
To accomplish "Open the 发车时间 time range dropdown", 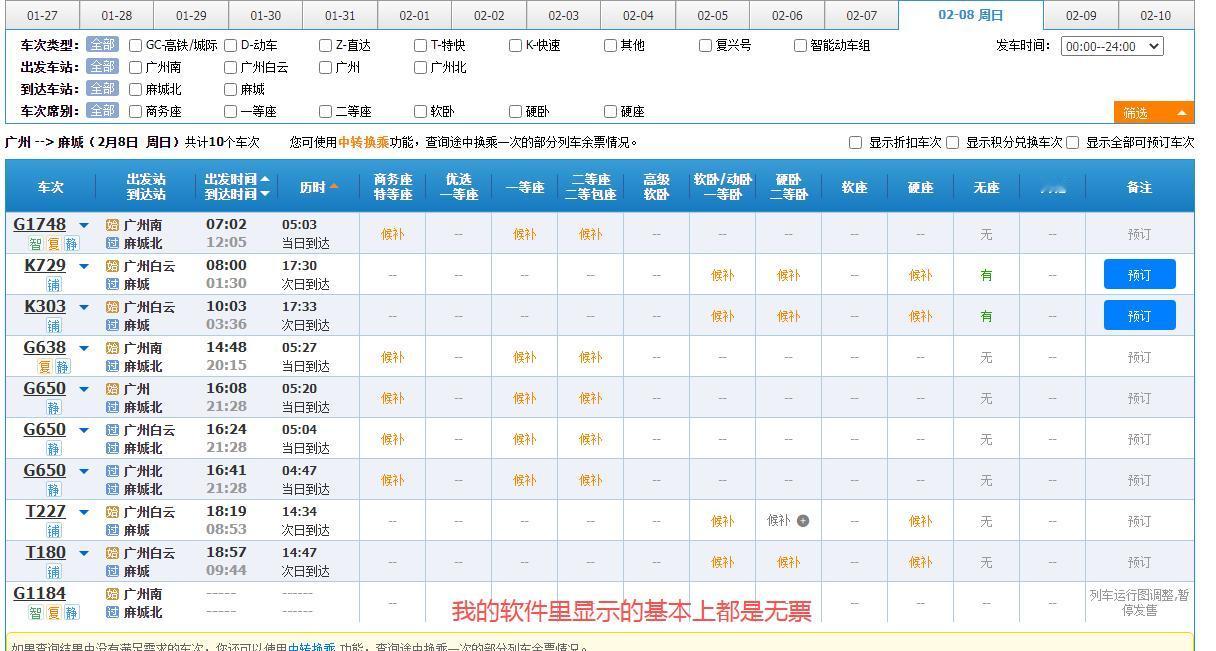I will [1112, 44].
